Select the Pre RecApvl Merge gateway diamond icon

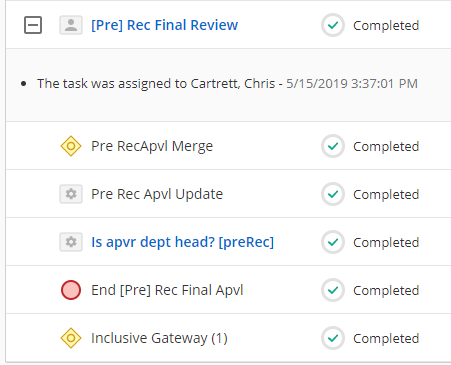pos(71,146)
